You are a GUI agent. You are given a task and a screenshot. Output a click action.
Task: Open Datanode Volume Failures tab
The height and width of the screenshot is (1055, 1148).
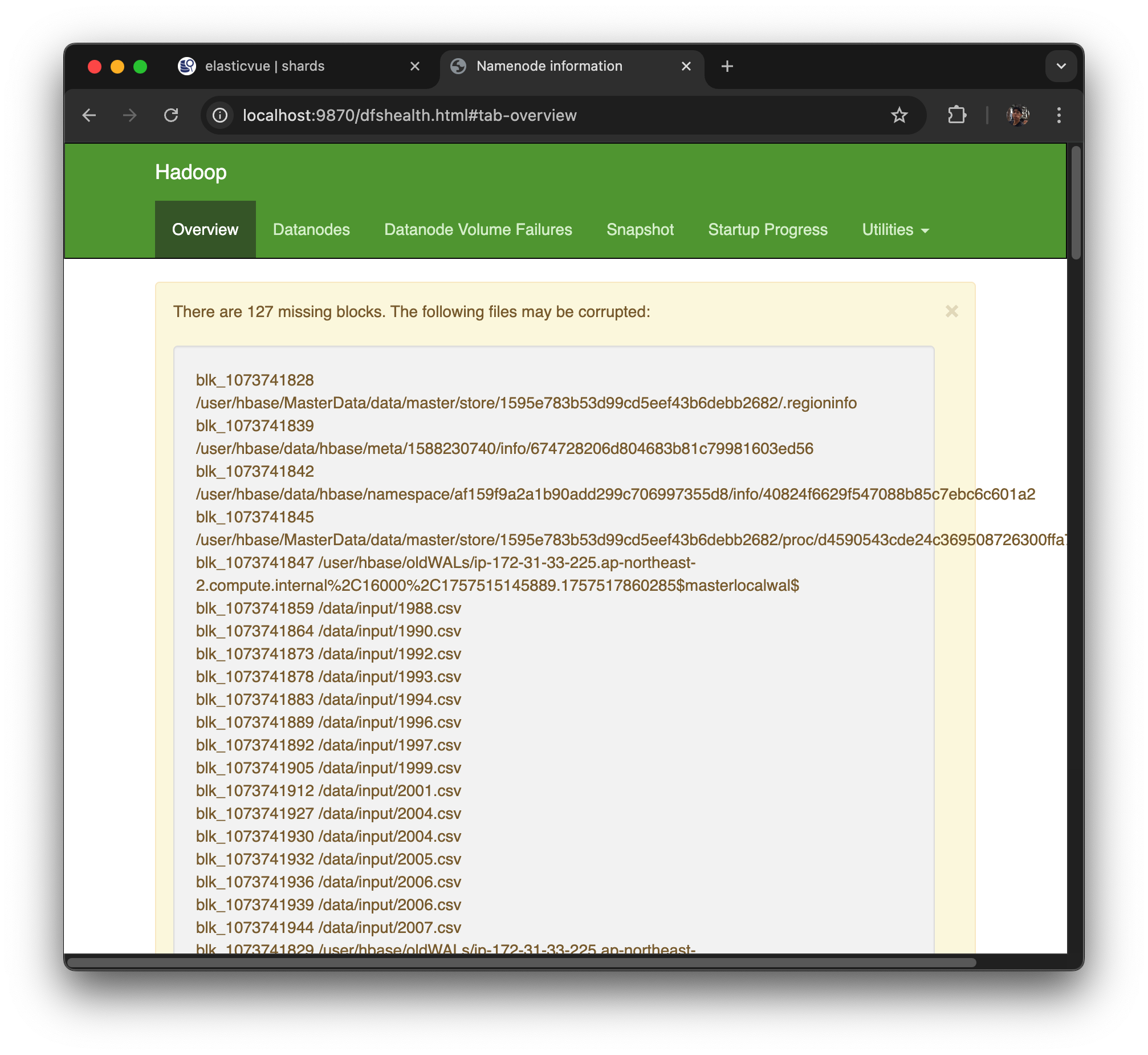478,229
